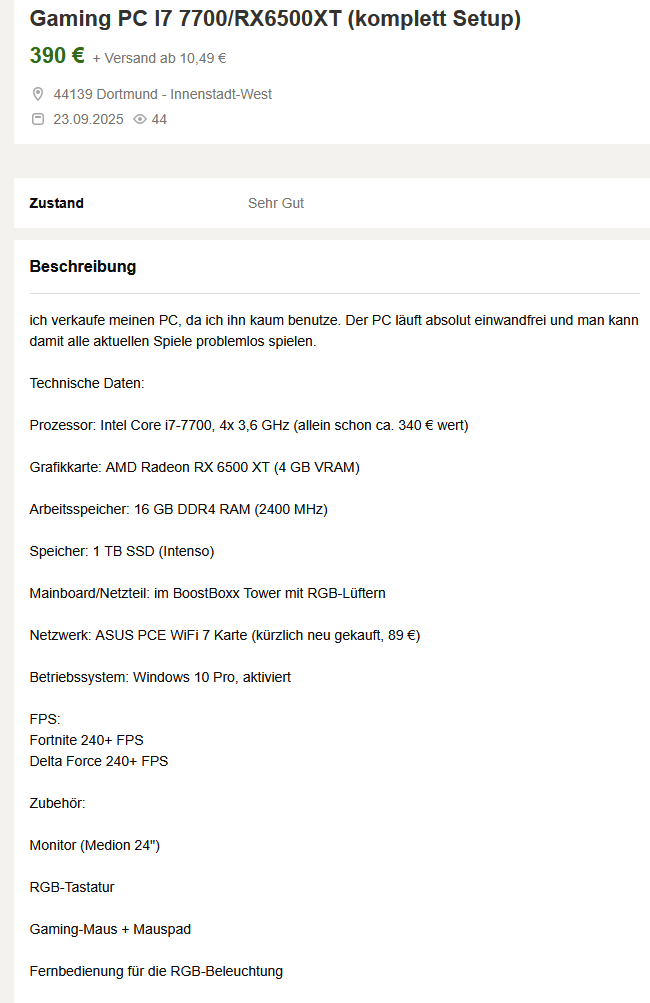Click the Betriebssystem Windows 10 Pro line

(160, 677)
